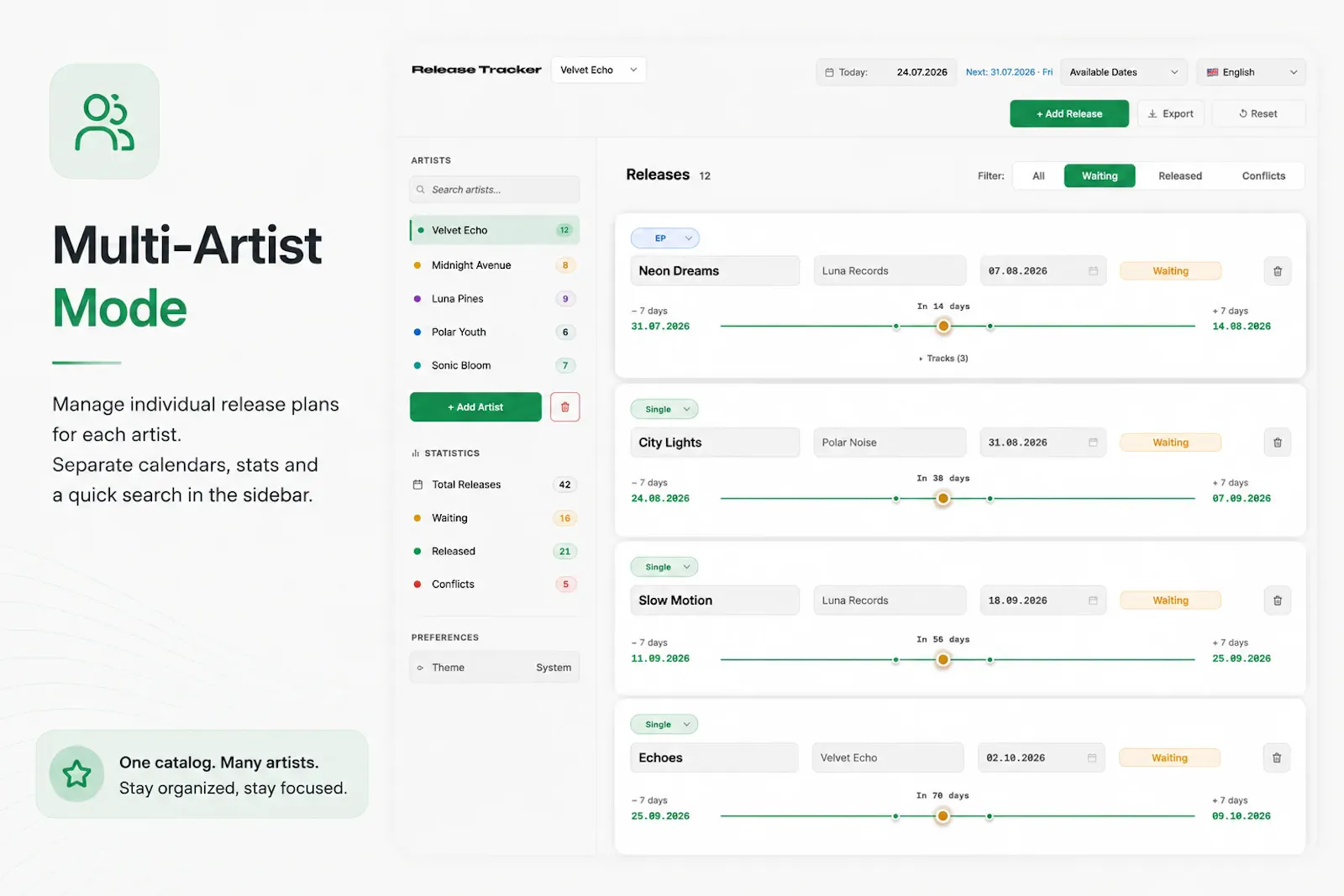This screenshot has height=896, width=1344.
Task: Select Polar Youth in the artists list
Action: [495, 333]
